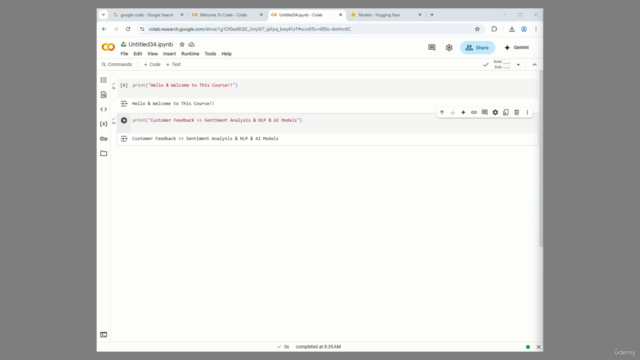Mirror cell in tab icon
This screenshot has height=360, width=640.
[x=506, y=112]
